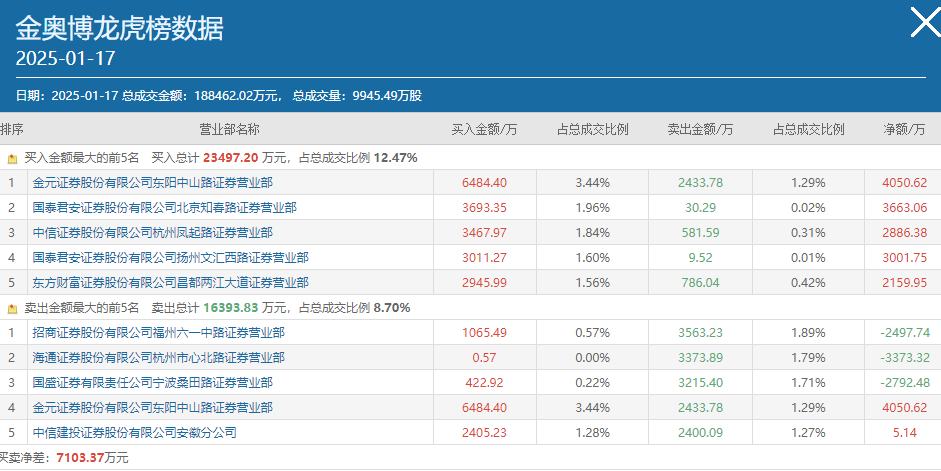Viewport: 941px width, 471px height.
Task: Click the 排序 column header
Action: pos(12,129)
